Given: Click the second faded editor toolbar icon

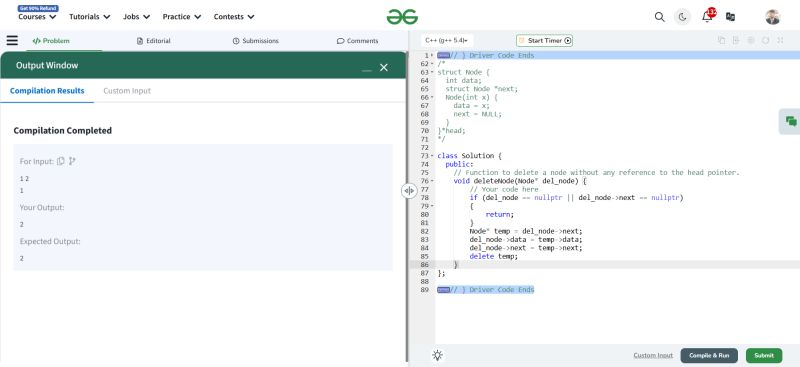Looking at the screenshot, I should tap(736, 40).
